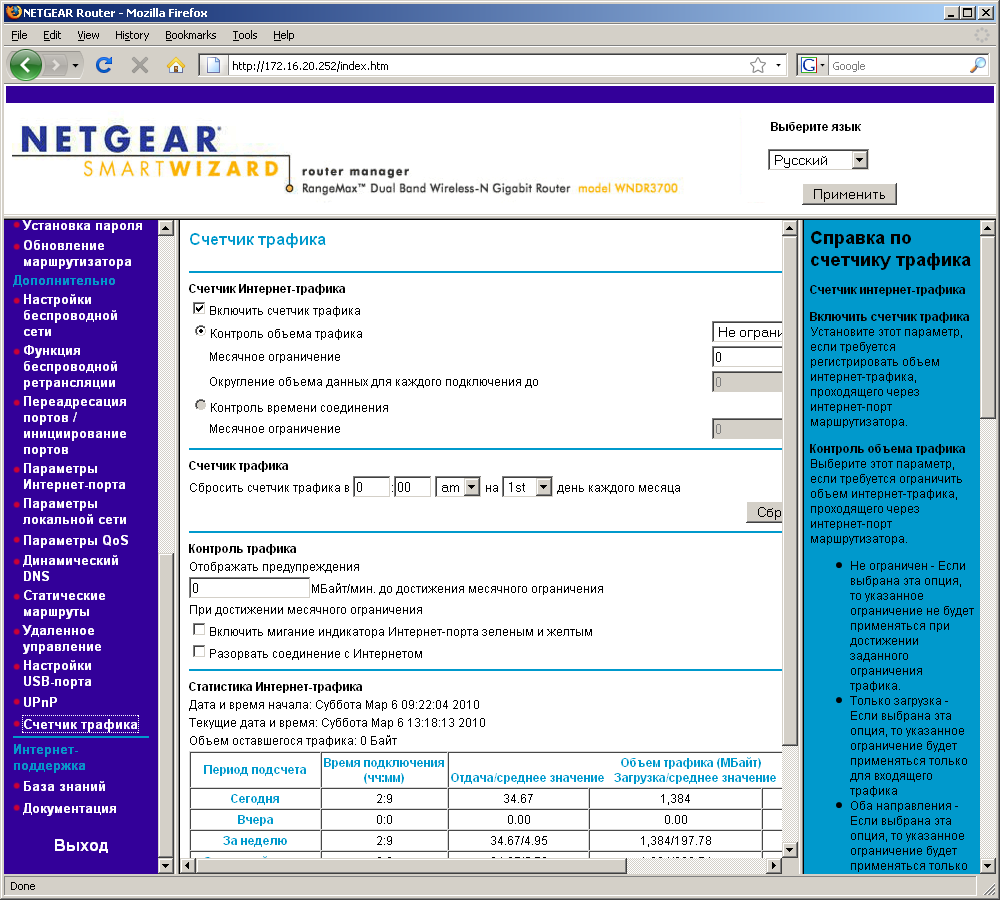The height and width of the screenshot is (900, 1000).
Task: Open the Help menu
Action: click(x=284, y=35)
